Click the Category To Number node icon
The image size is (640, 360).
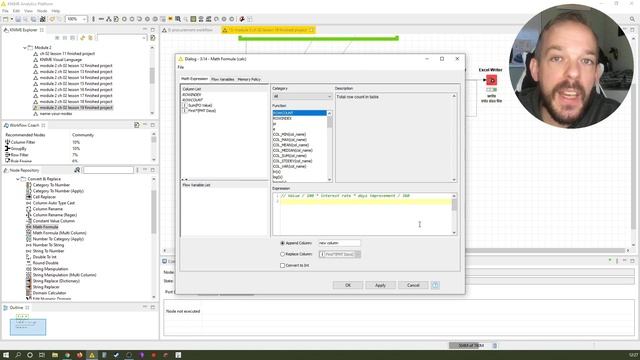tap(29, 185)
